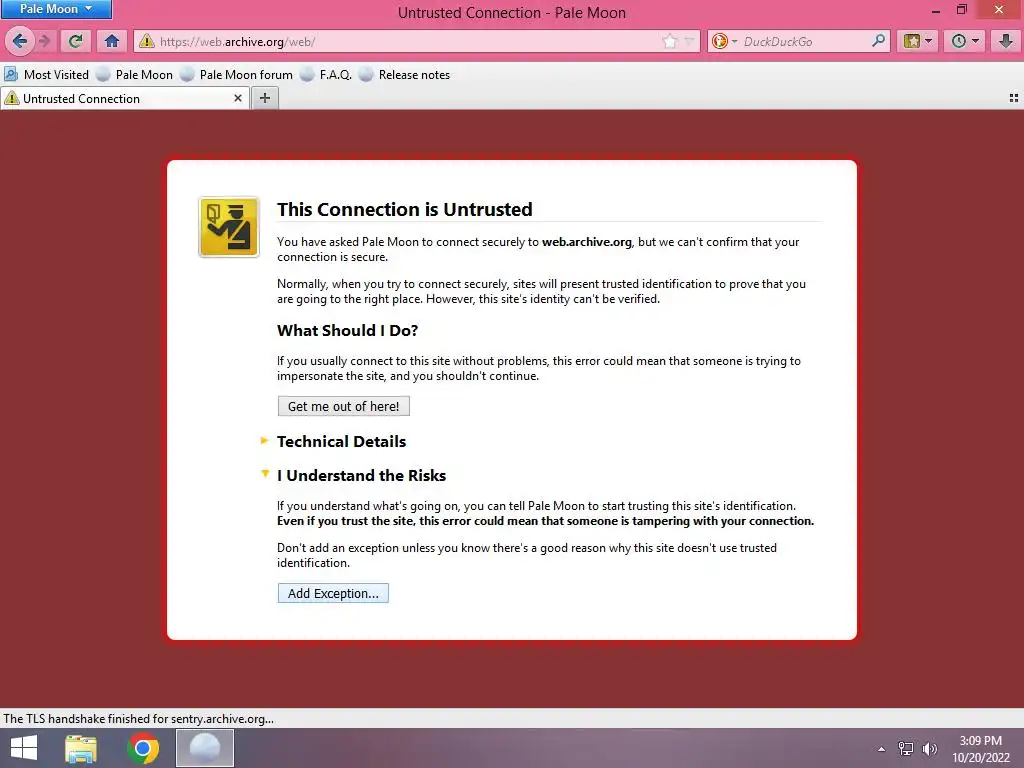Click the warning icon in the address bar
This screenshot has width=1024, height=768.
click(x=147, y=41)
